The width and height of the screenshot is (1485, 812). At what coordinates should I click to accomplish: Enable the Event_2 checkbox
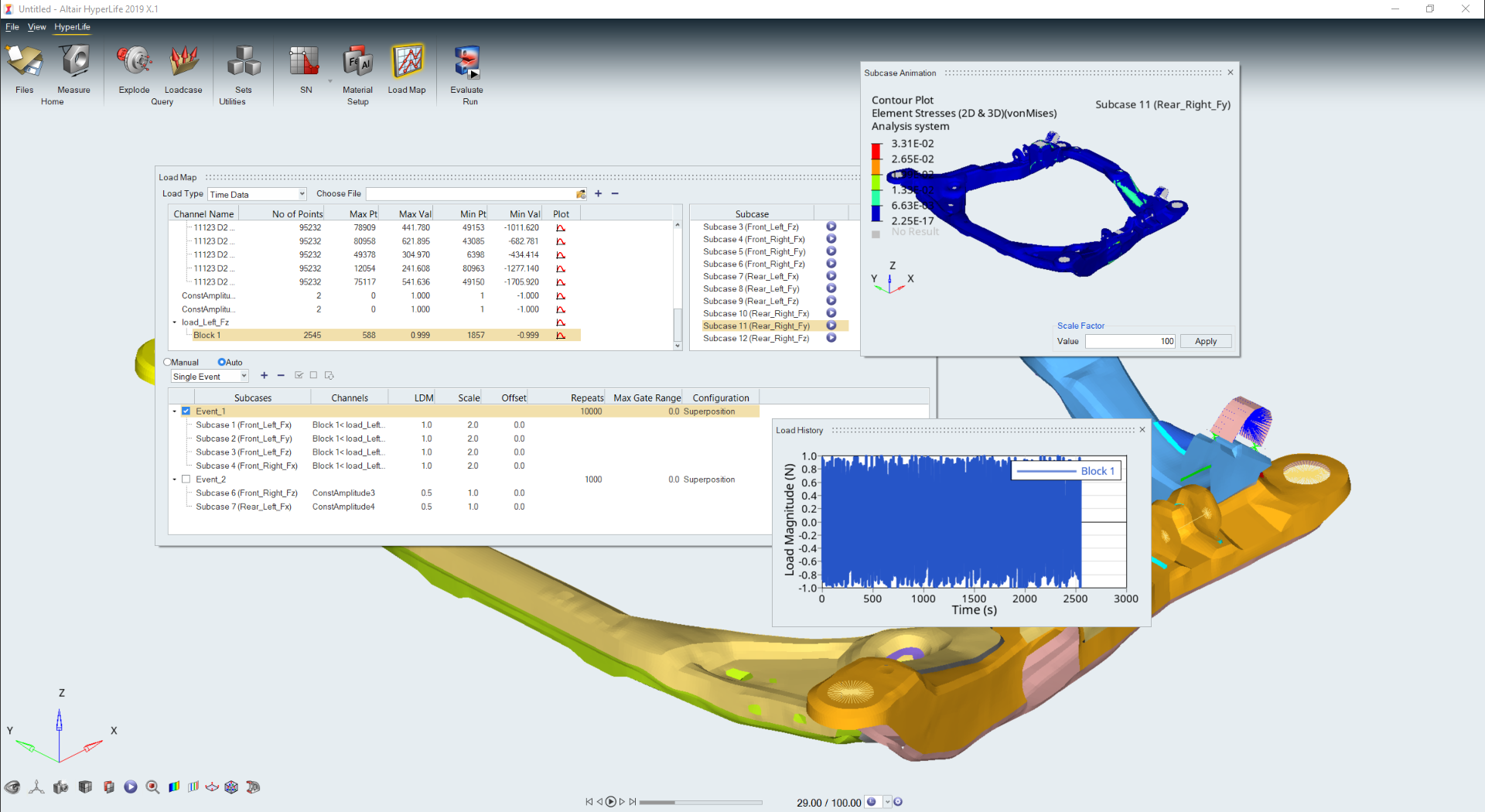click(x=186, y=479)
